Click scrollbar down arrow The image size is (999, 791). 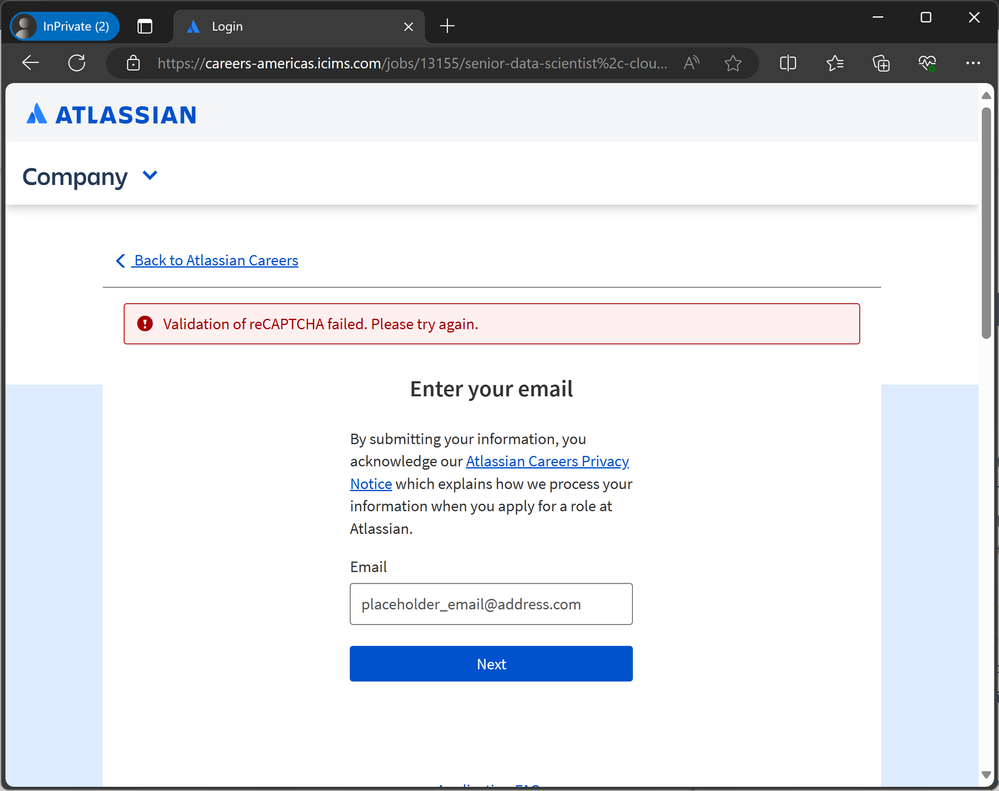pos(986,775)
